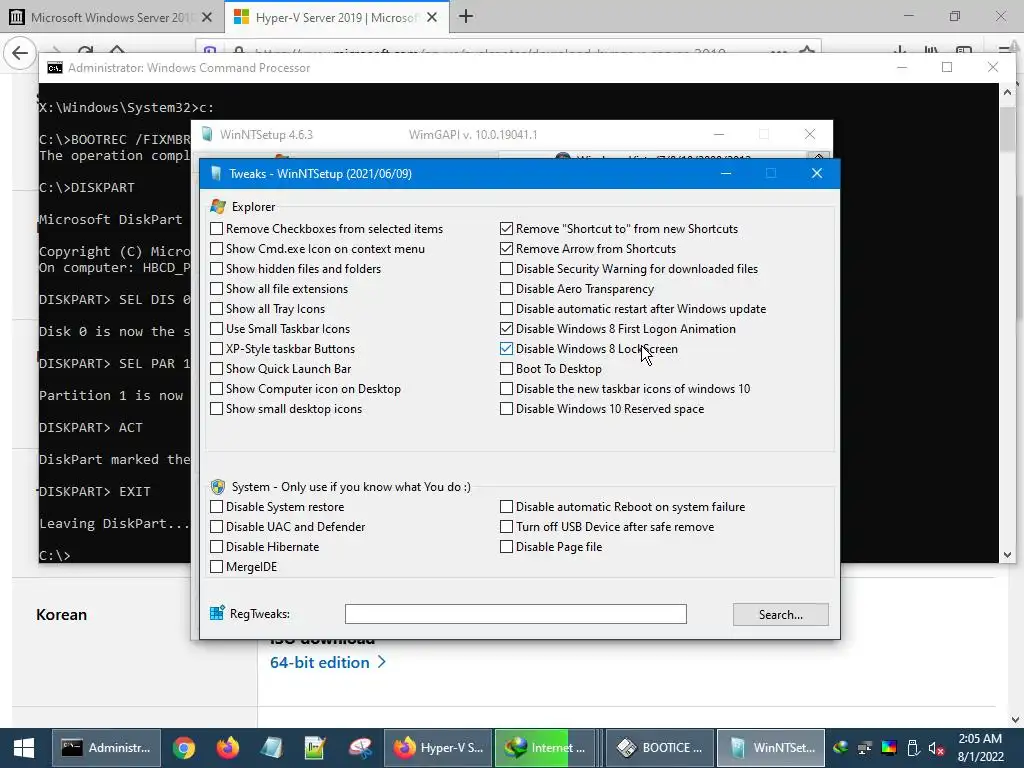
Task: Click the WinNTSetup 4.6.3 title bar icon
Action: pyautogui.click(x=207, y=135)
